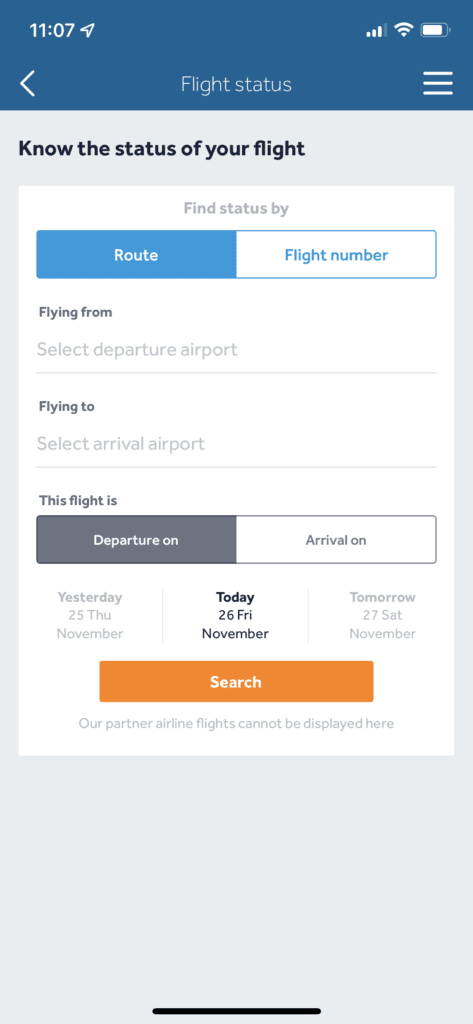This screenshot has height=1024, width=473.
Task: Open the hamburger menu icon
Action: pos(437,84)
